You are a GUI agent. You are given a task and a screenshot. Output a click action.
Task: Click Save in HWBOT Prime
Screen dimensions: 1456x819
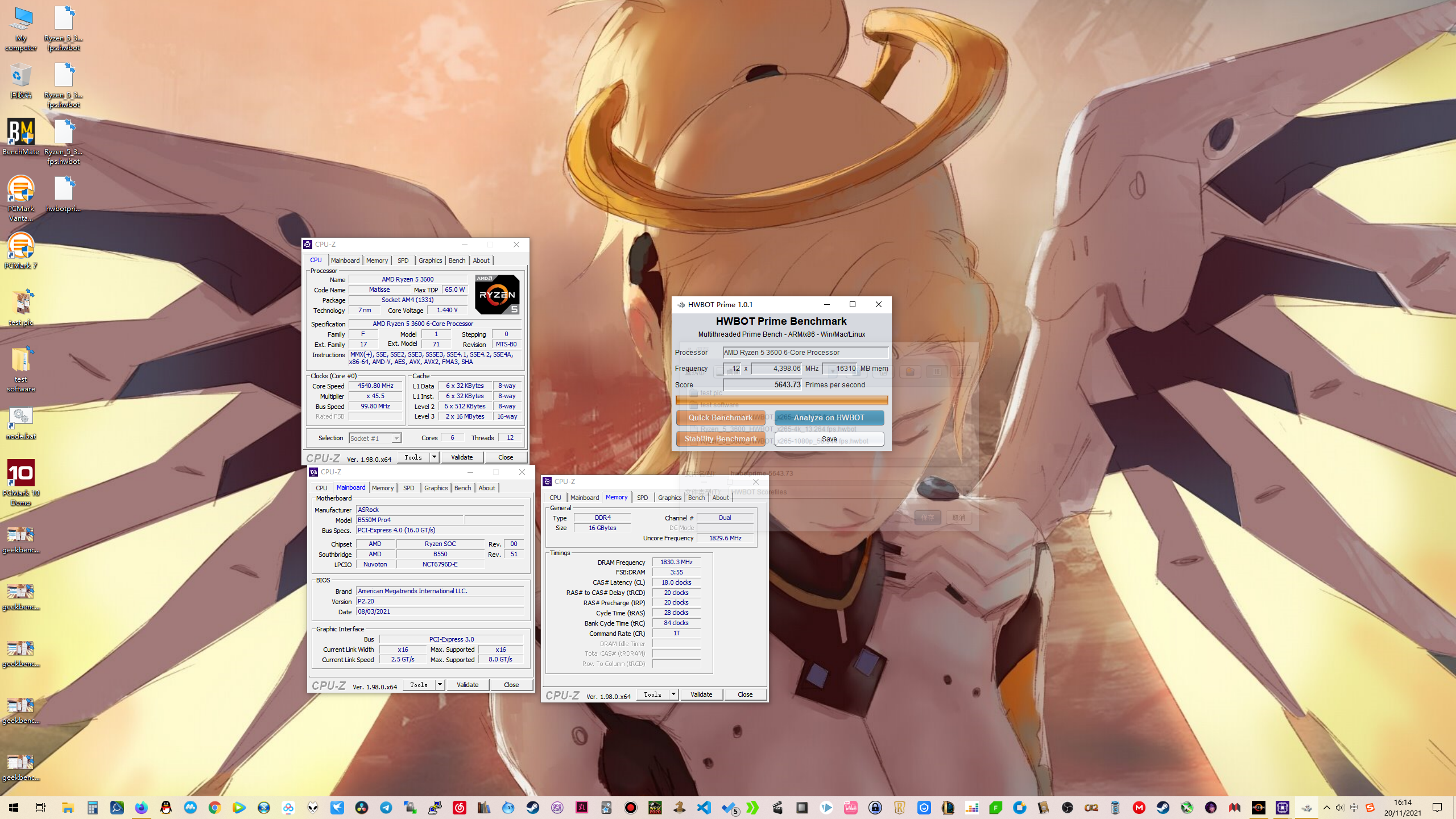(x=829, y=439)
